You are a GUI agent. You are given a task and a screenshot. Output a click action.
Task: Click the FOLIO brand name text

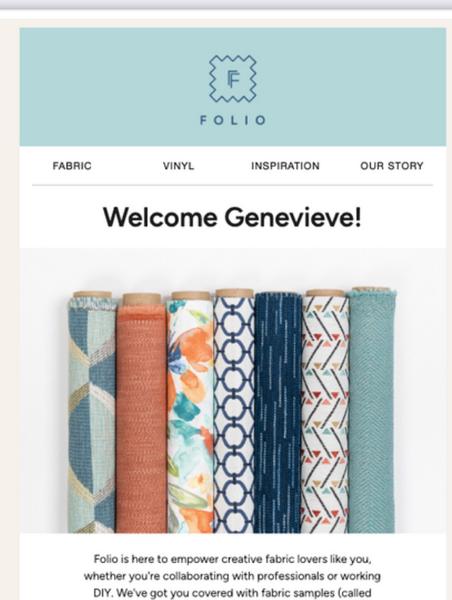point(233,120)
